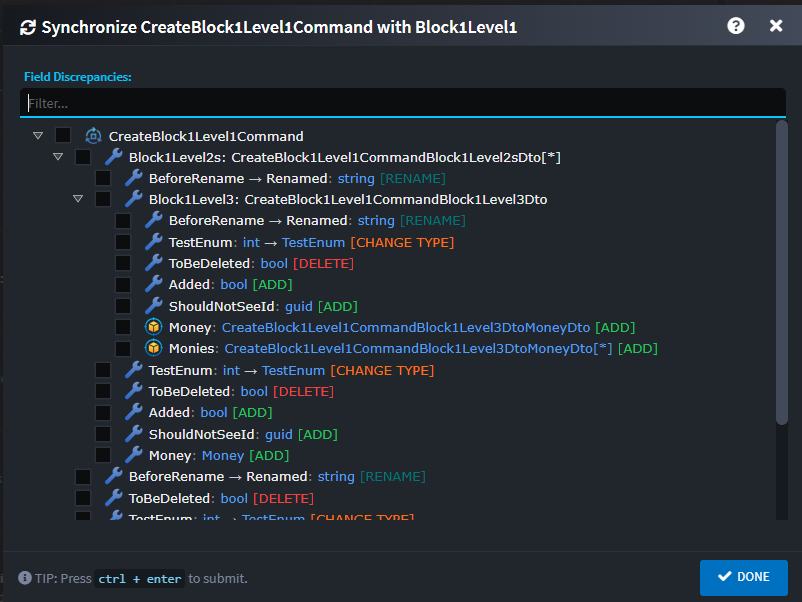
Task: Collapse the CreateBlock1Level1Command root node
Action: point(38,136)
